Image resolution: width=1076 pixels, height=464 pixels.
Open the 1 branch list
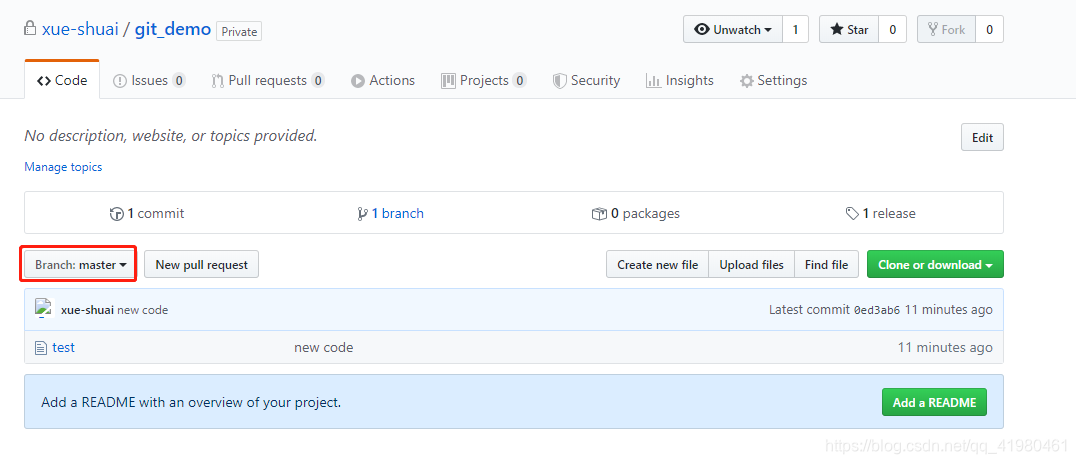(390, 213)
